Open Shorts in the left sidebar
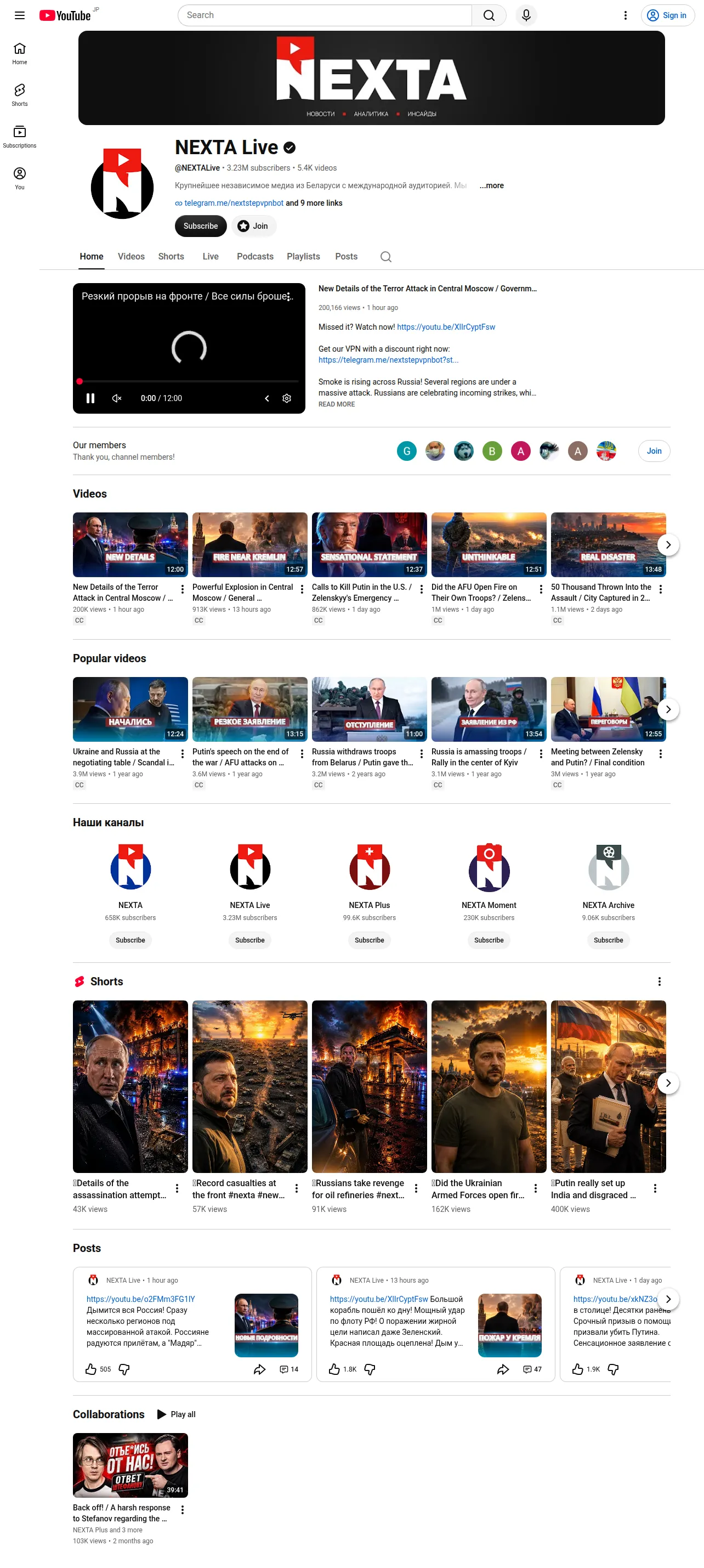Image resolution: width=704 pixels, height=1568 pixels. pyautogui.click(x=20, y=95)
